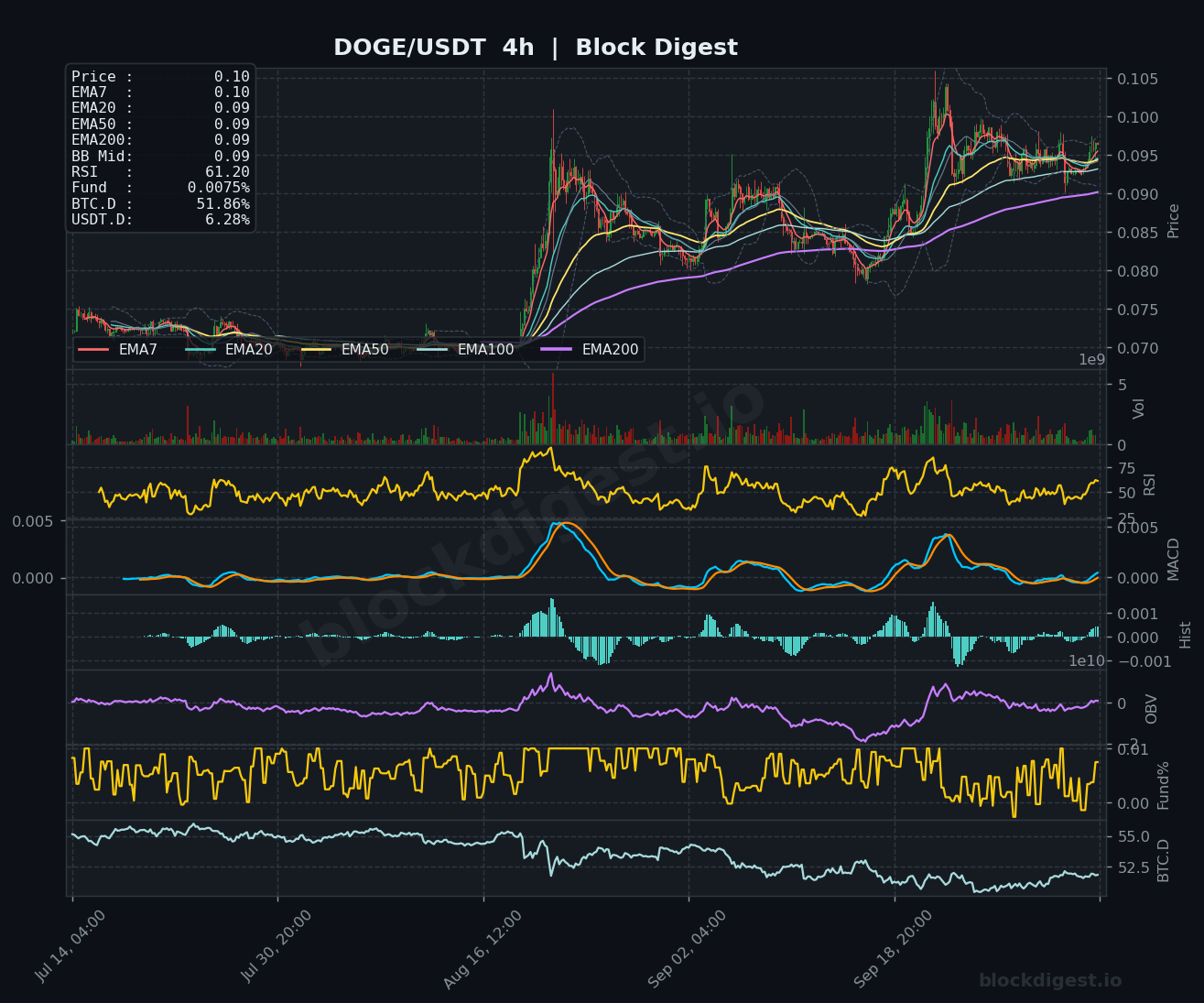The width and height of the screenshot is (1204, 1003).
Task: Click the 0.085 price axis tick
Action: [1137, 233]
